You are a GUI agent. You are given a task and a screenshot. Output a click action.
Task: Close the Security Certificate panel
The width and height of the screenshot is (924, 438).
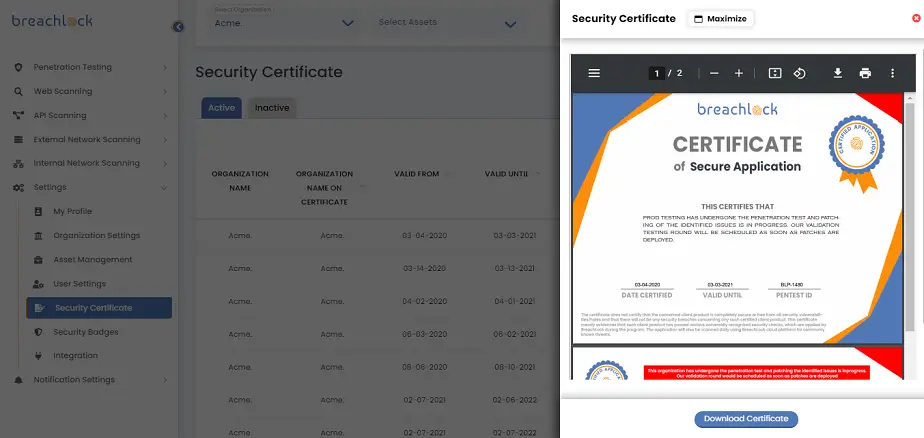coord(916,18)
